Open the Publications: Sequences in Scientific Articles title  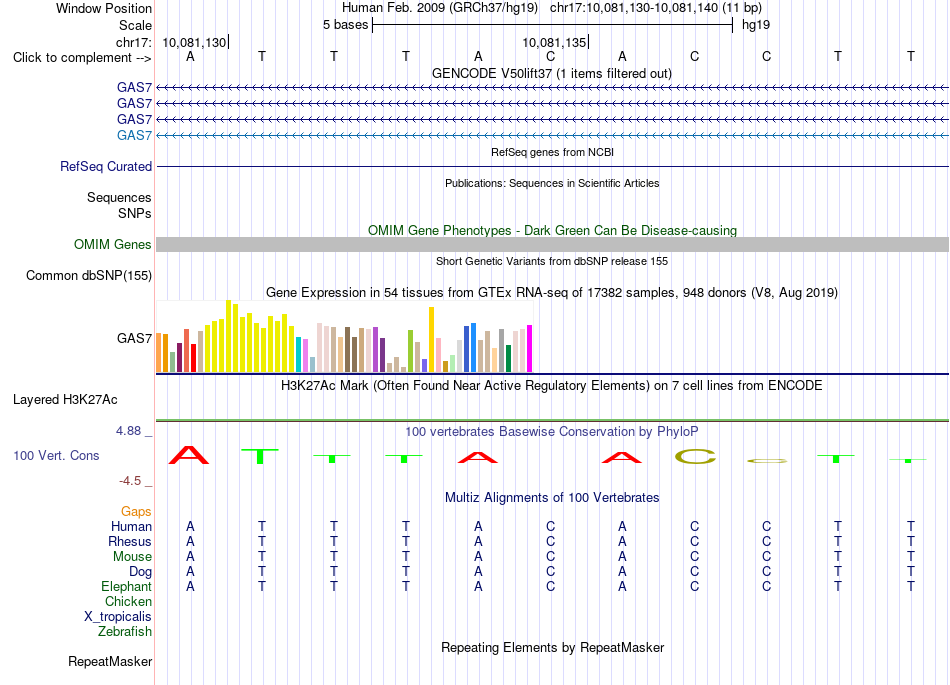[x=552, y=184]
